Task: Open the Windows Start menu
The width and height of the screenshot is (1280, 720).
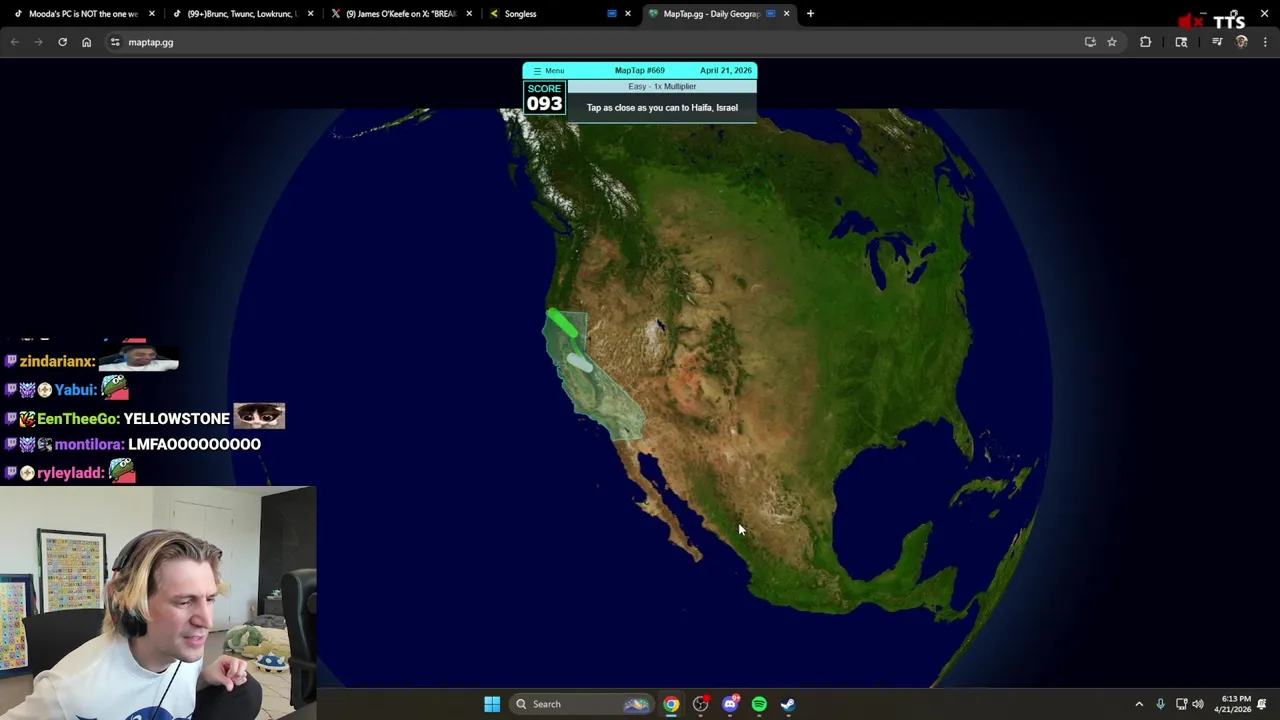Action: click(492, 704)
